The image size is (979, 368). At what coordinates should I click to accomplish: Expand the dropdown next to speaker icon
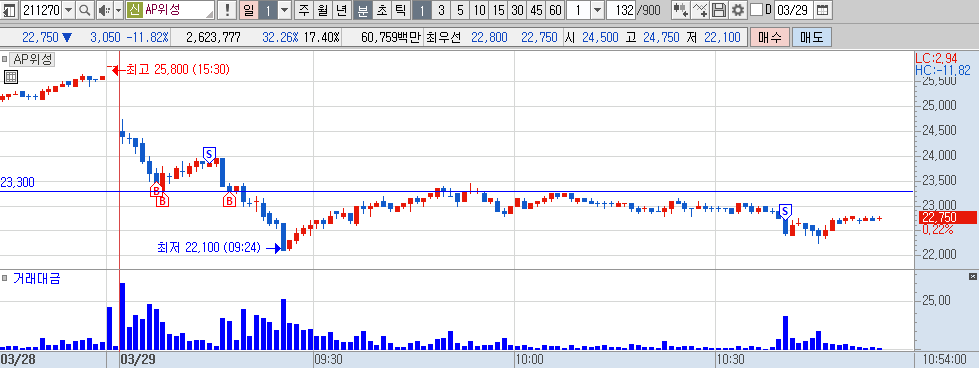[x=119, y=10]
